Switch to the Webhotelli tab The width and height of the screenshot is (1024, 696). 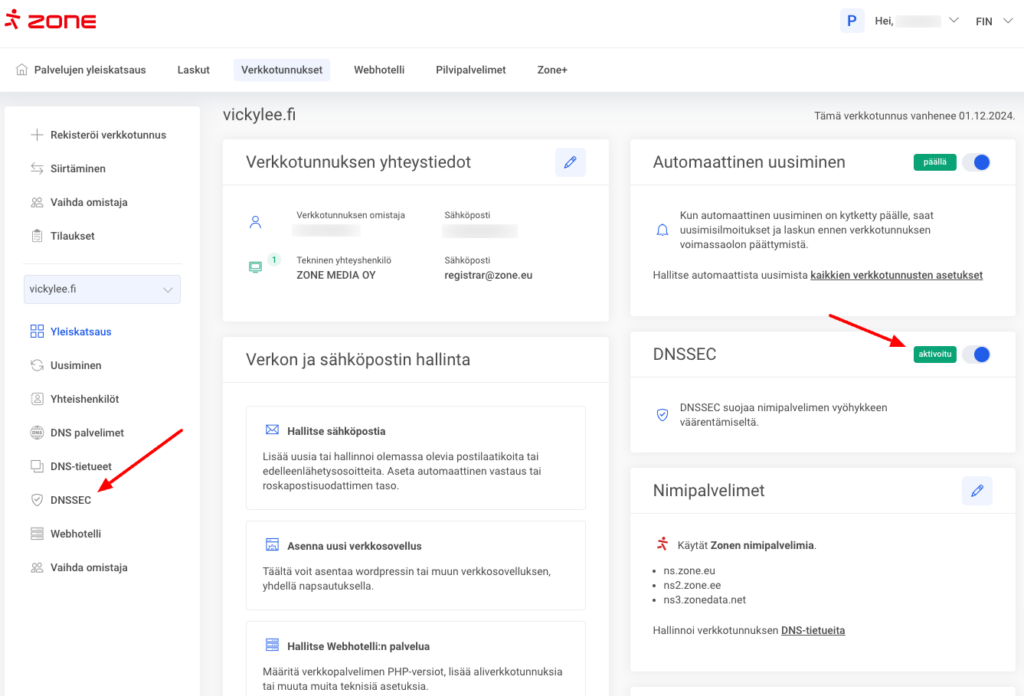(x=379, y=70)
